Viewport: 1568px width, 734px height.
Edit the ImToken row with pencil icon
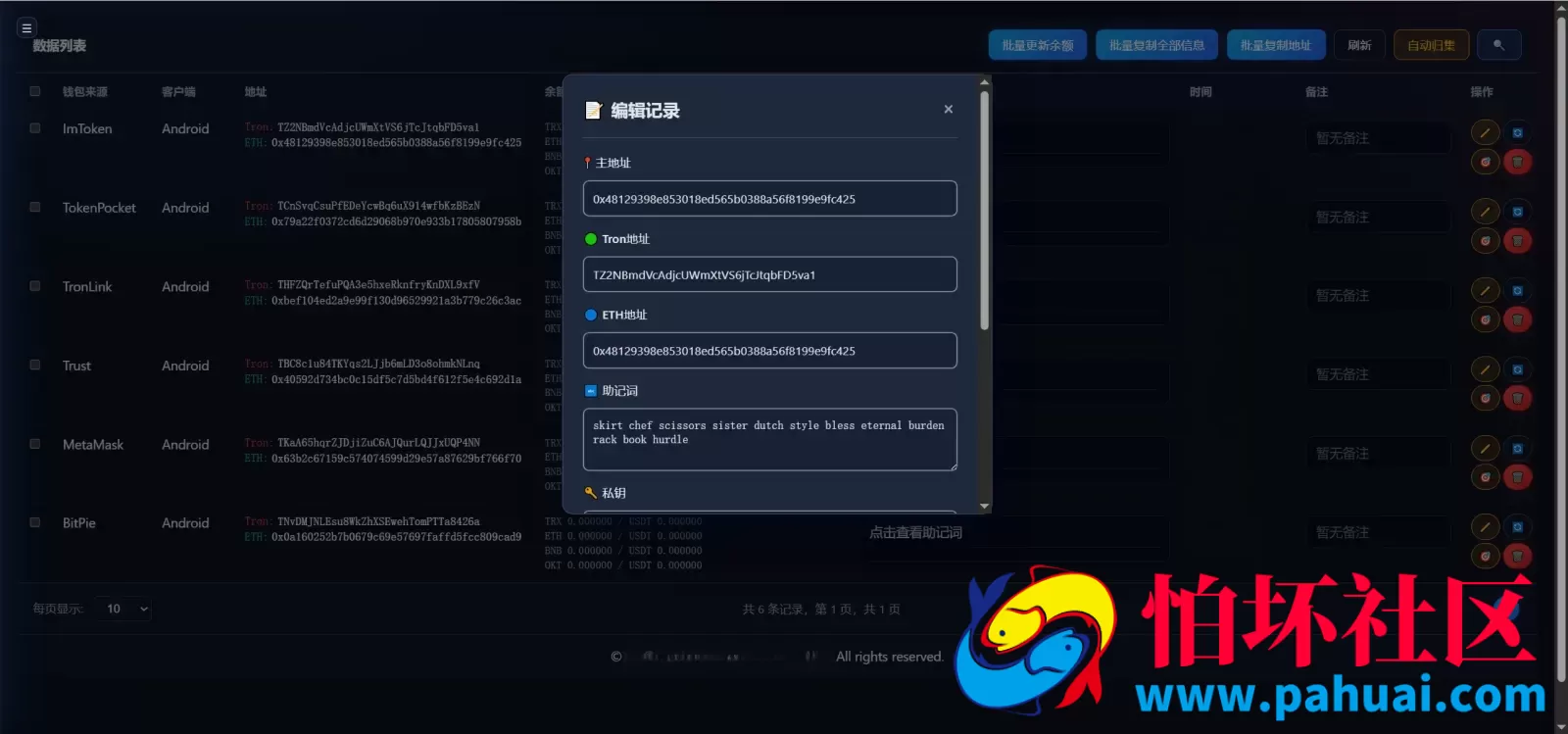pyautogui.click(x=1486, y=132)
